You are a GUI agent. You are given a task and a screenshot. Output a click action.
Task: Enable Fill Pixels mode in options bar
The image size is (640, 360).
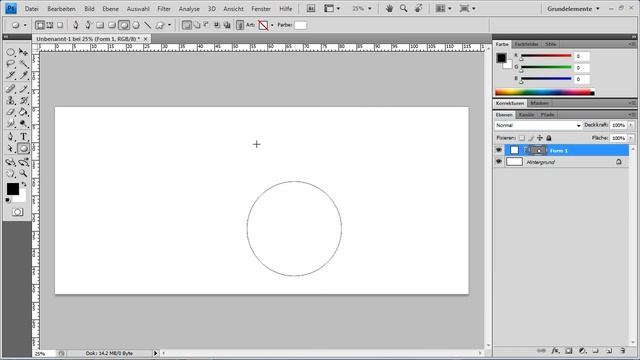pyautogui.click(x=60, y=25)
